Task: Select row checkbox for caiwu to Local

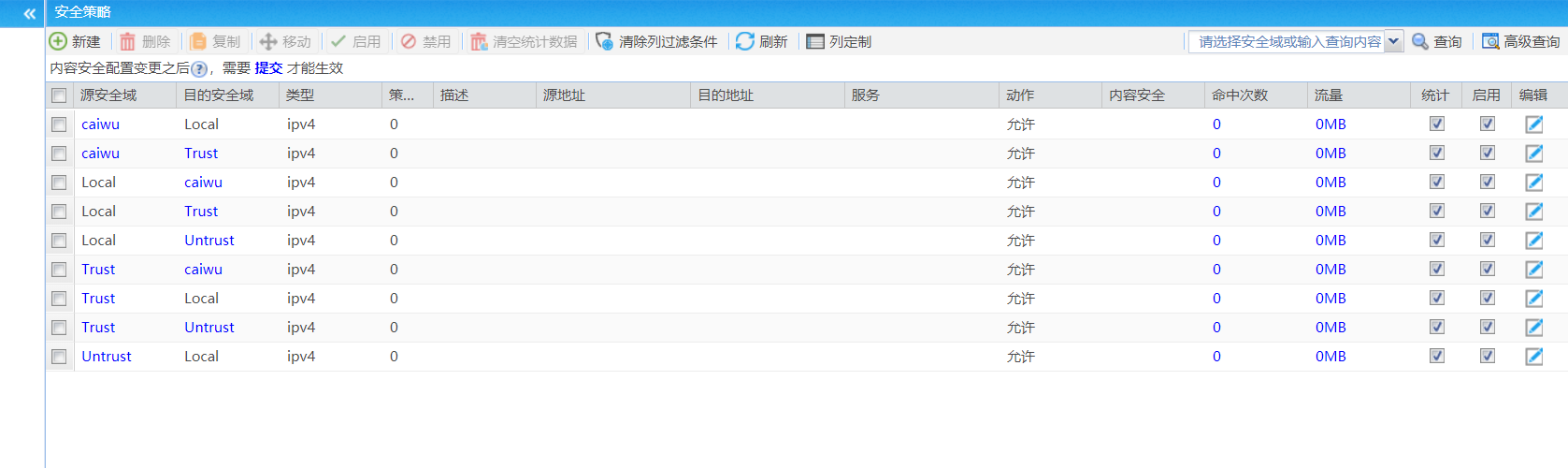Action: (59, 124)
